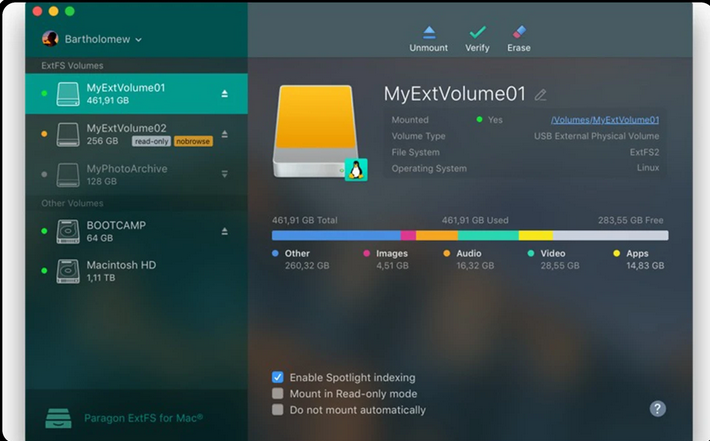The image size is (710, 441).
Task: Click the blue Other legend dot
Action: pos(275,254)
